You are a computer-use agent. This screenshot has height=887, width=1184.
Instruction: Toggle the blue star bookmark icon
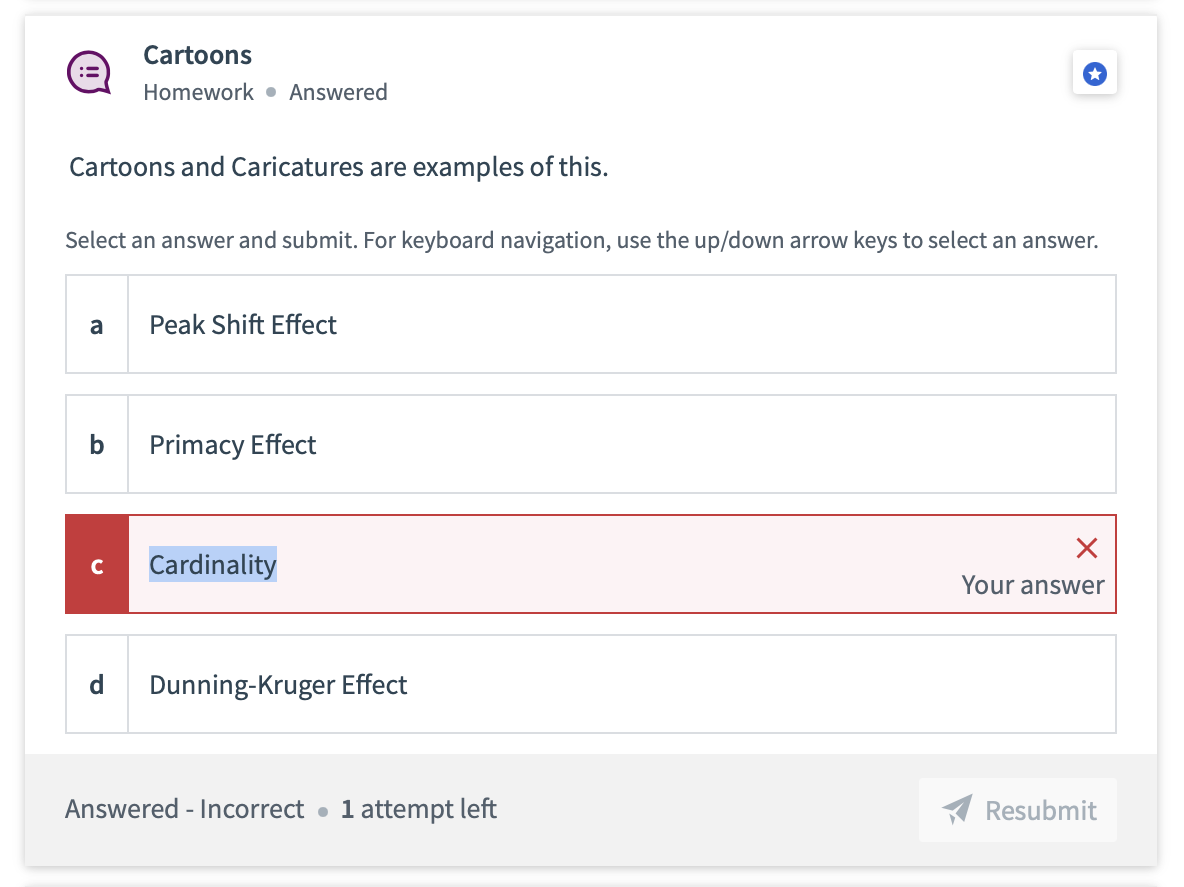coord(1095,74)
